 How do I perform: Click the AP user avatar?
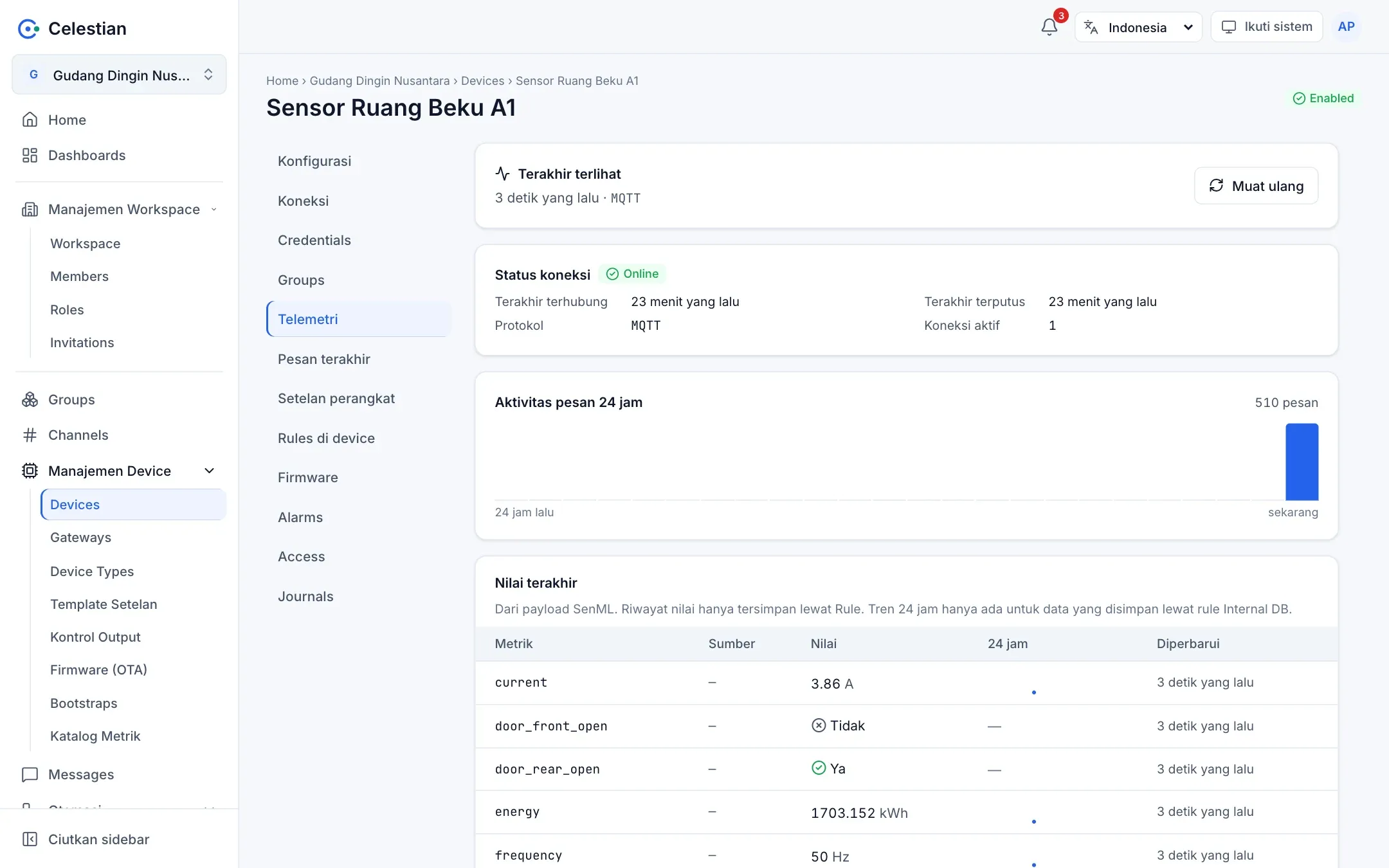pos(1346,27)
